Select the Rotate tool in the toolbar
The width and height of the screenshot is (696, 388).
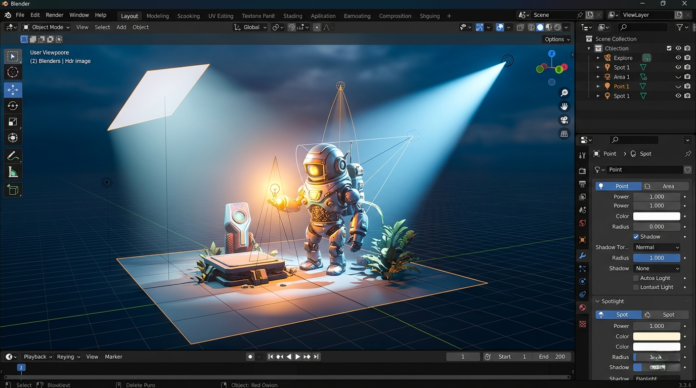(x=13, y=106)
